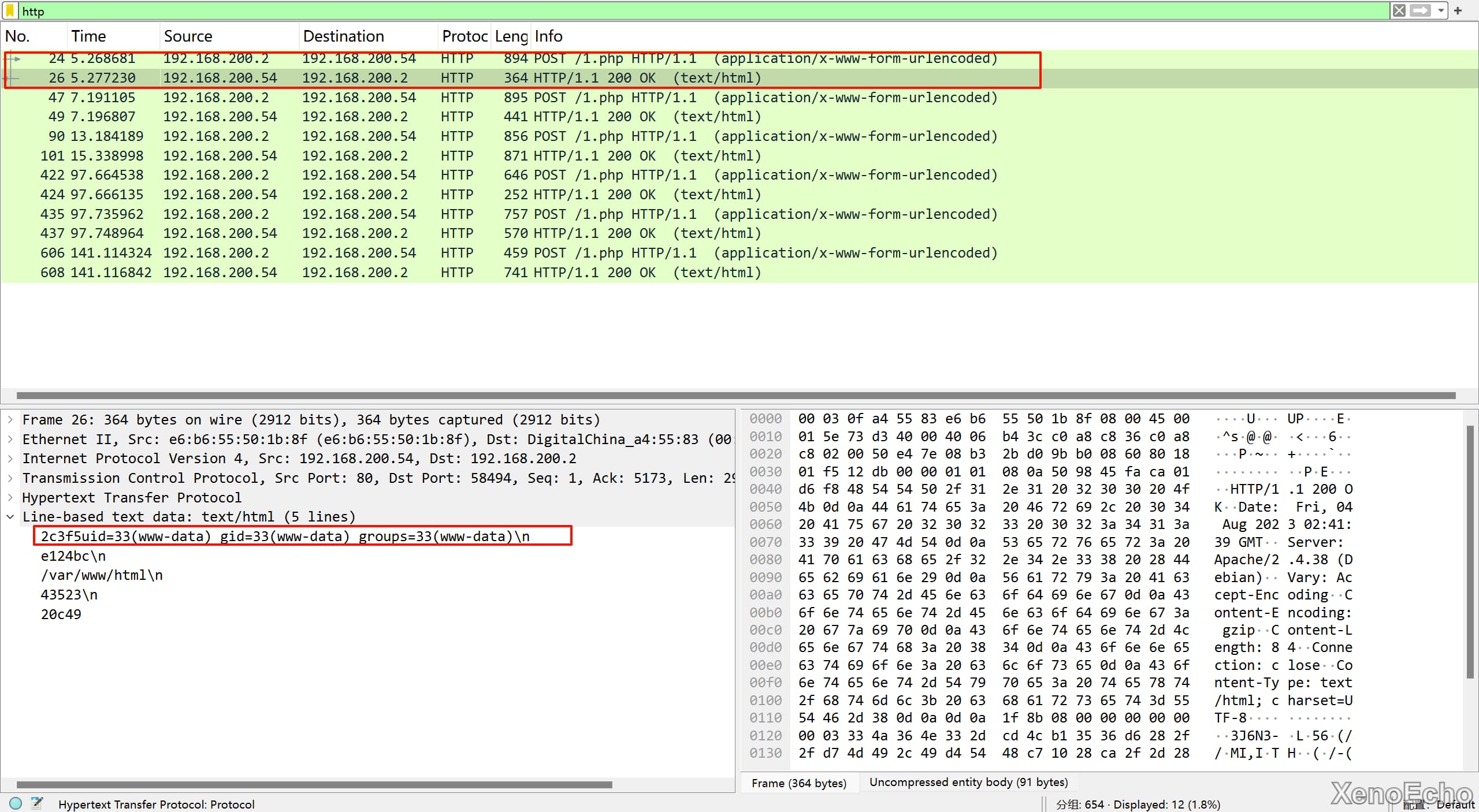Switch to Uncompressed entity body tab
This screenshot has width=1479, height=812.
pos(968,782)
